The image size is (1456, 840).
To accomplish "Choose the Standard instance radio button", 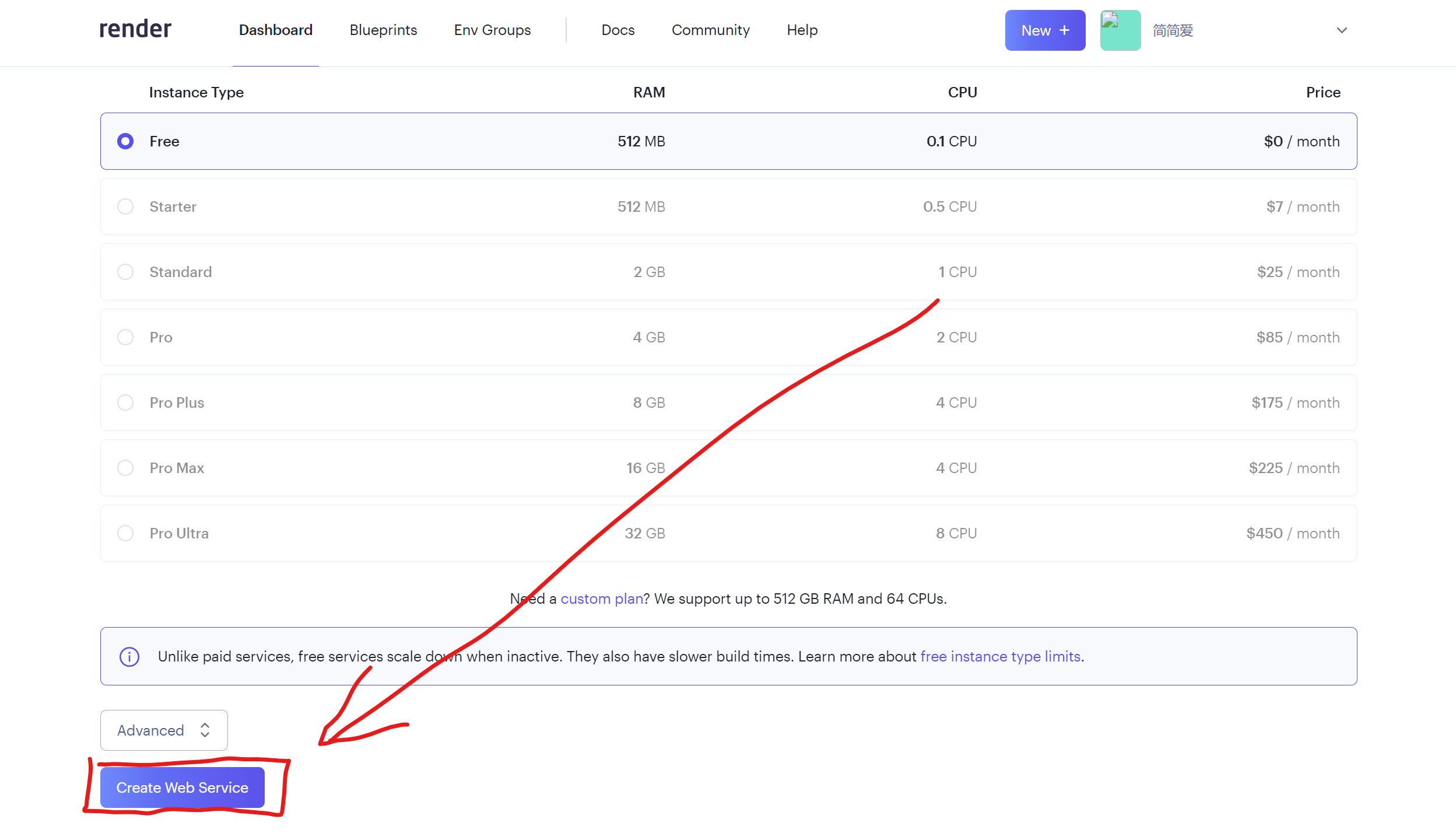I will (125, 272).
